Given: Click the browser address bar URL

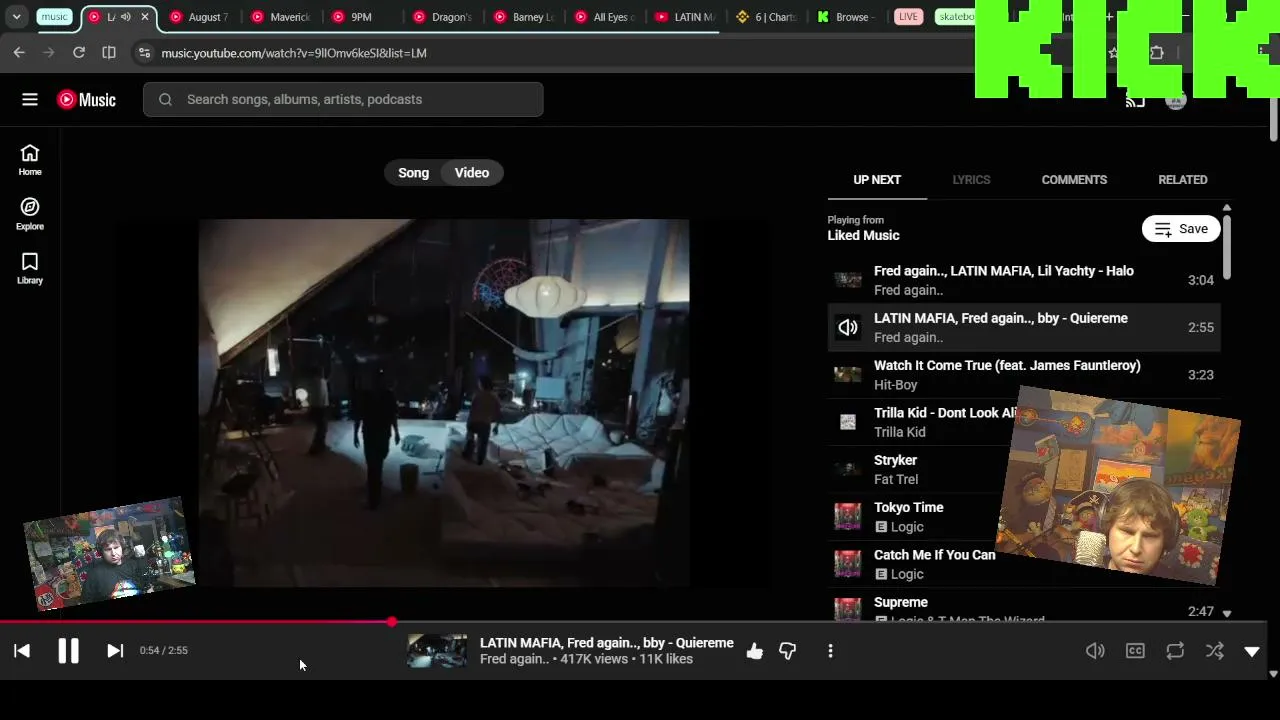Looking at the screenshot, I should (x=294, y=53).
